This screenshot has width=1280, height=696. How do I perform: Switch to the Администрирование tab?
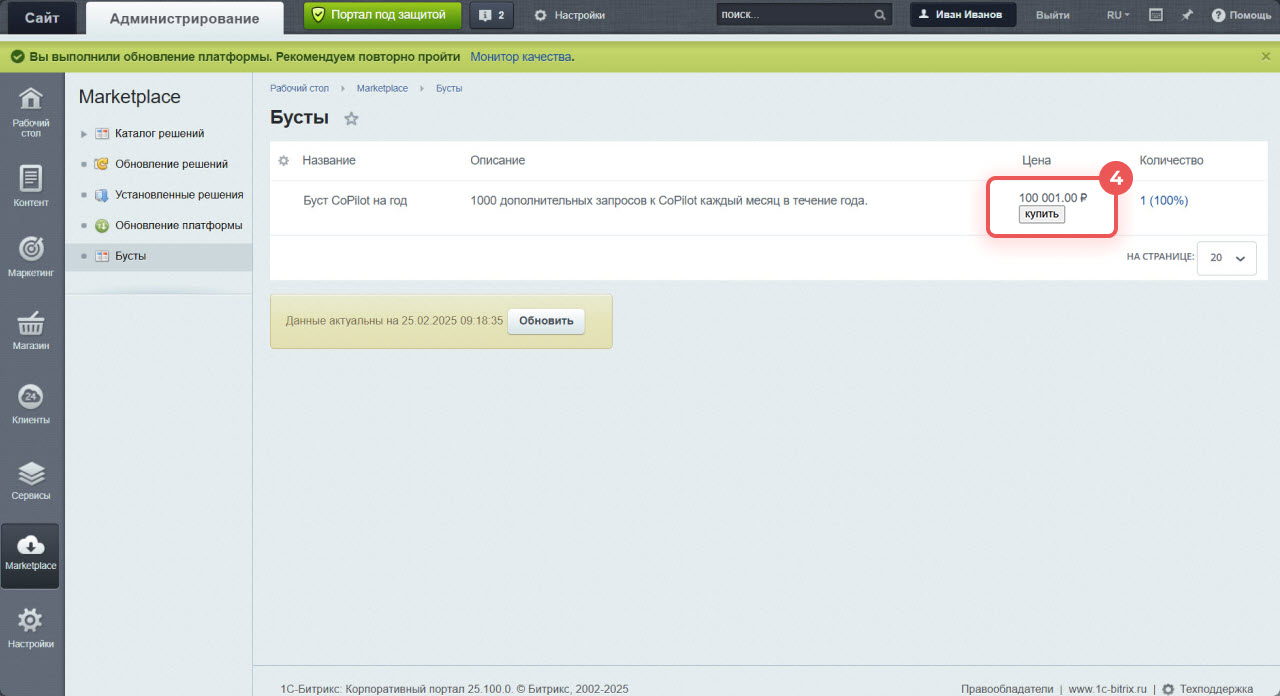(184, 18)
